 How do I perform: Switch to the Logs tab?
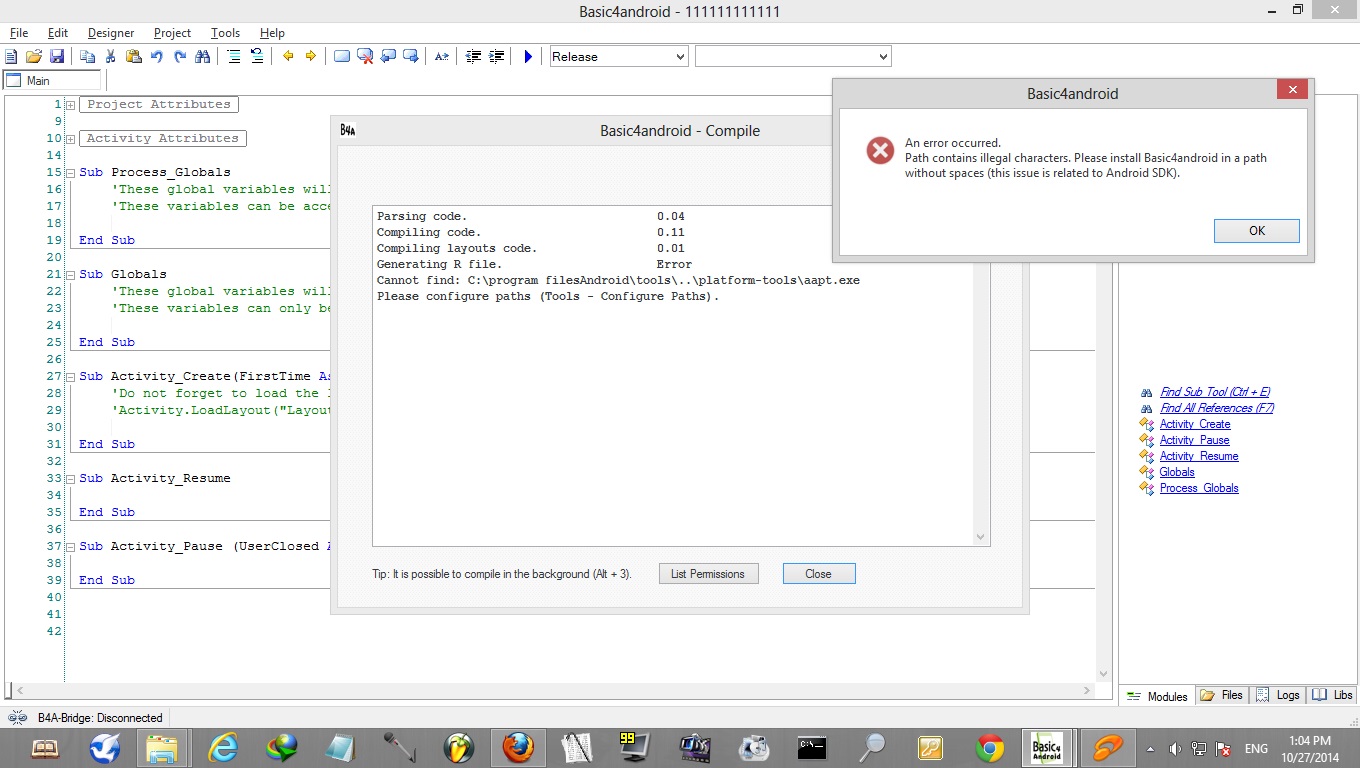[1278, 695]
